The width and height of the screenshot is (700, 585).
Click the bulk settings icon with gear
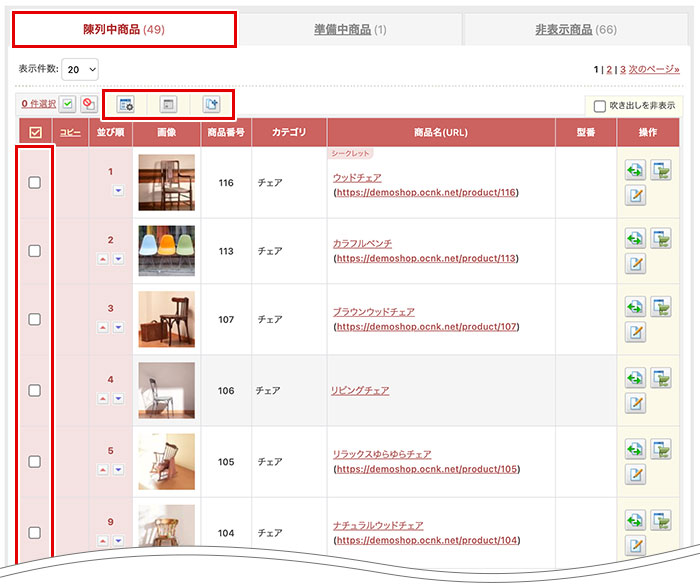pyautogui.click(x=126, y=103)
